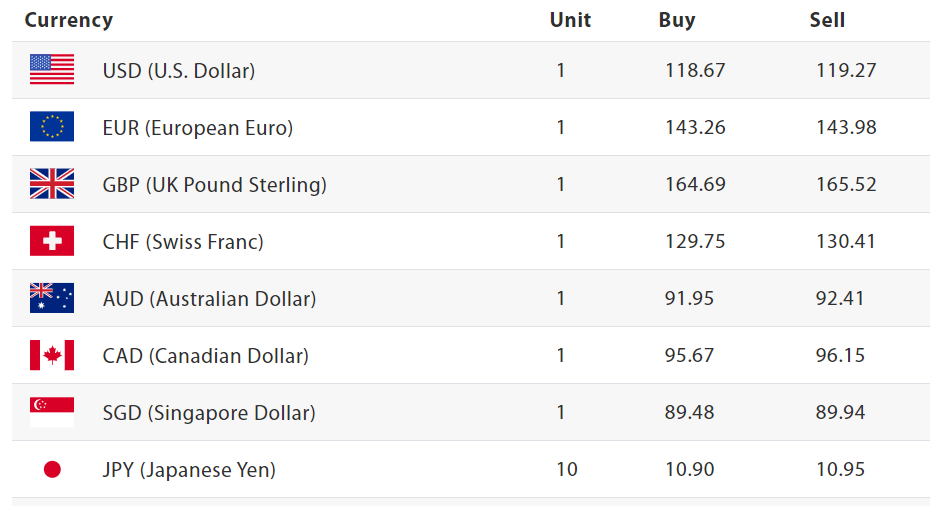This screenshot has height=506, width=930.
Task: Click the USD buy rate 118.67
Action: [x=695, y=71]
